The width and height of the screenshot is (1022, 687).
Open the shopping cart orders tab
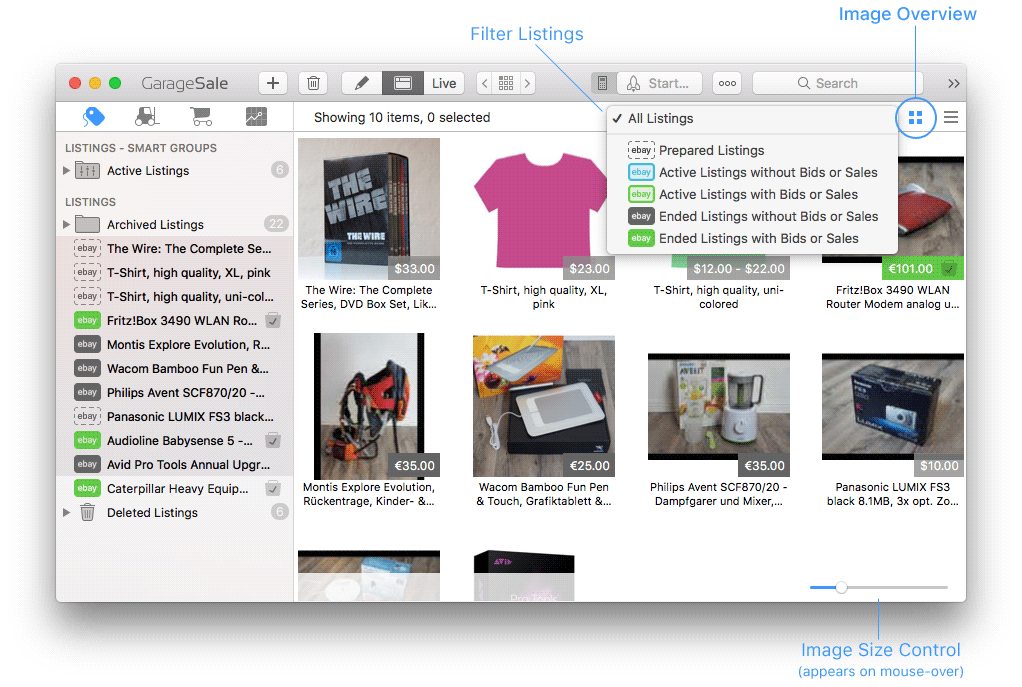coord(201,117)
